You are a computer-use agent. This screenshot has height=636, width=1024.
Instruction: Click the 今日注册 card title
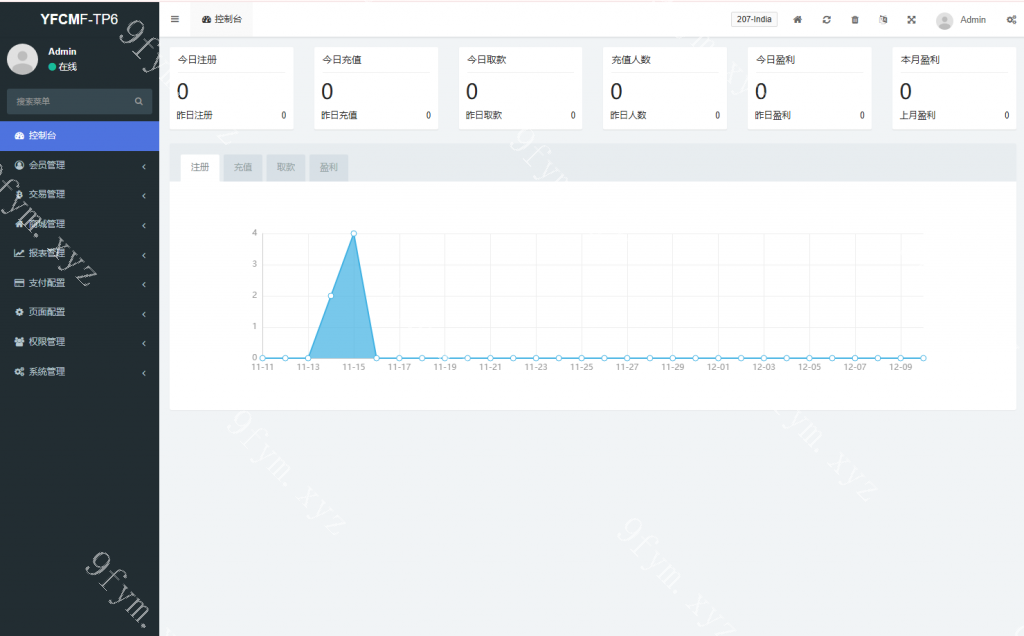pos(197,59)
